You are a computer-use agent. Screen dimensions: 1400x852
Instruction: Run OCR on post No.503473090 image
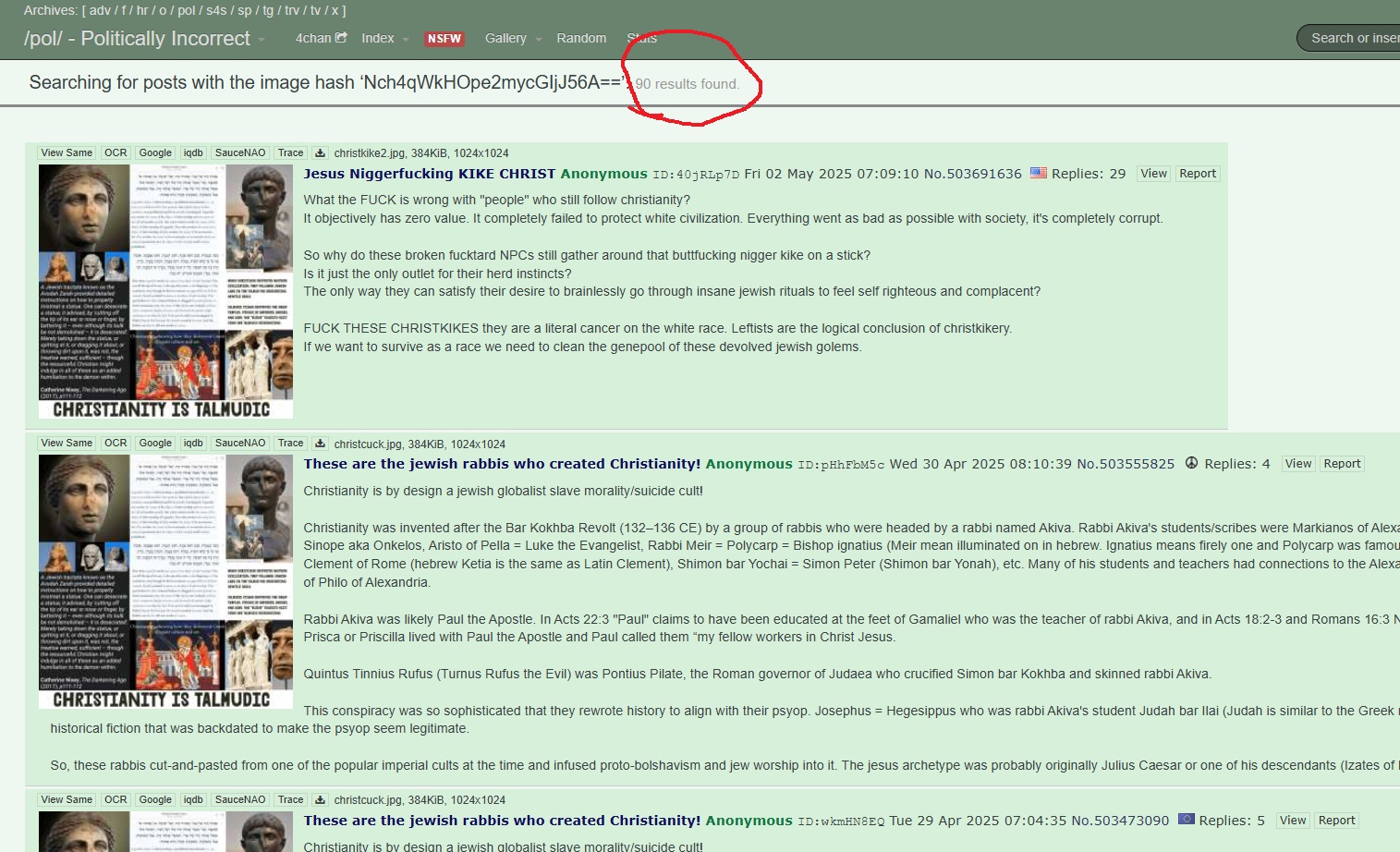pos(116,800)
